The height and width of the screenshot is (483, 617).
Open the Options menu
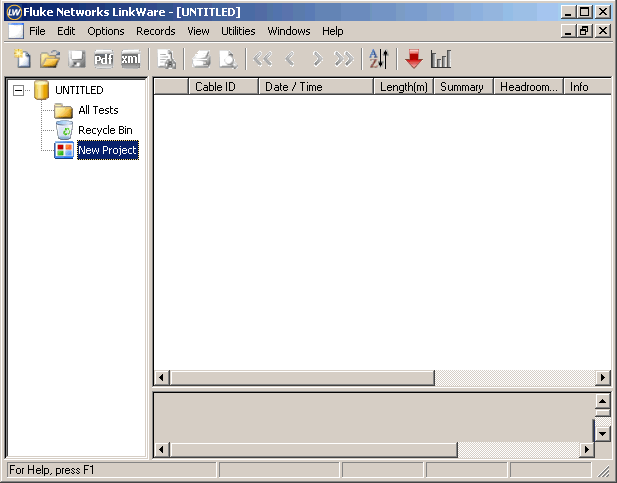[106, 31]
